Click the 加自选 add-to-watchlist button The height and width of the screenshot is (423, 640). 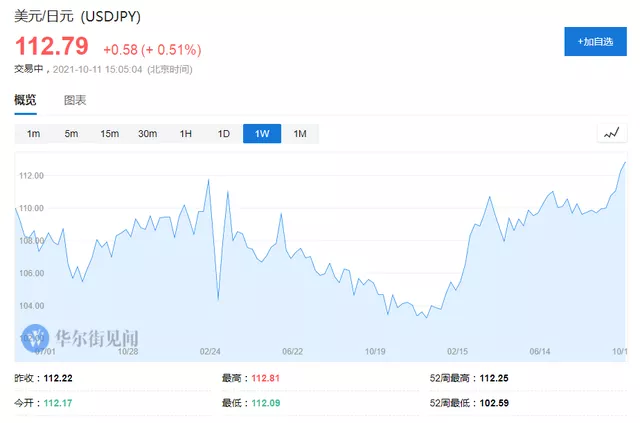(595, 41)
